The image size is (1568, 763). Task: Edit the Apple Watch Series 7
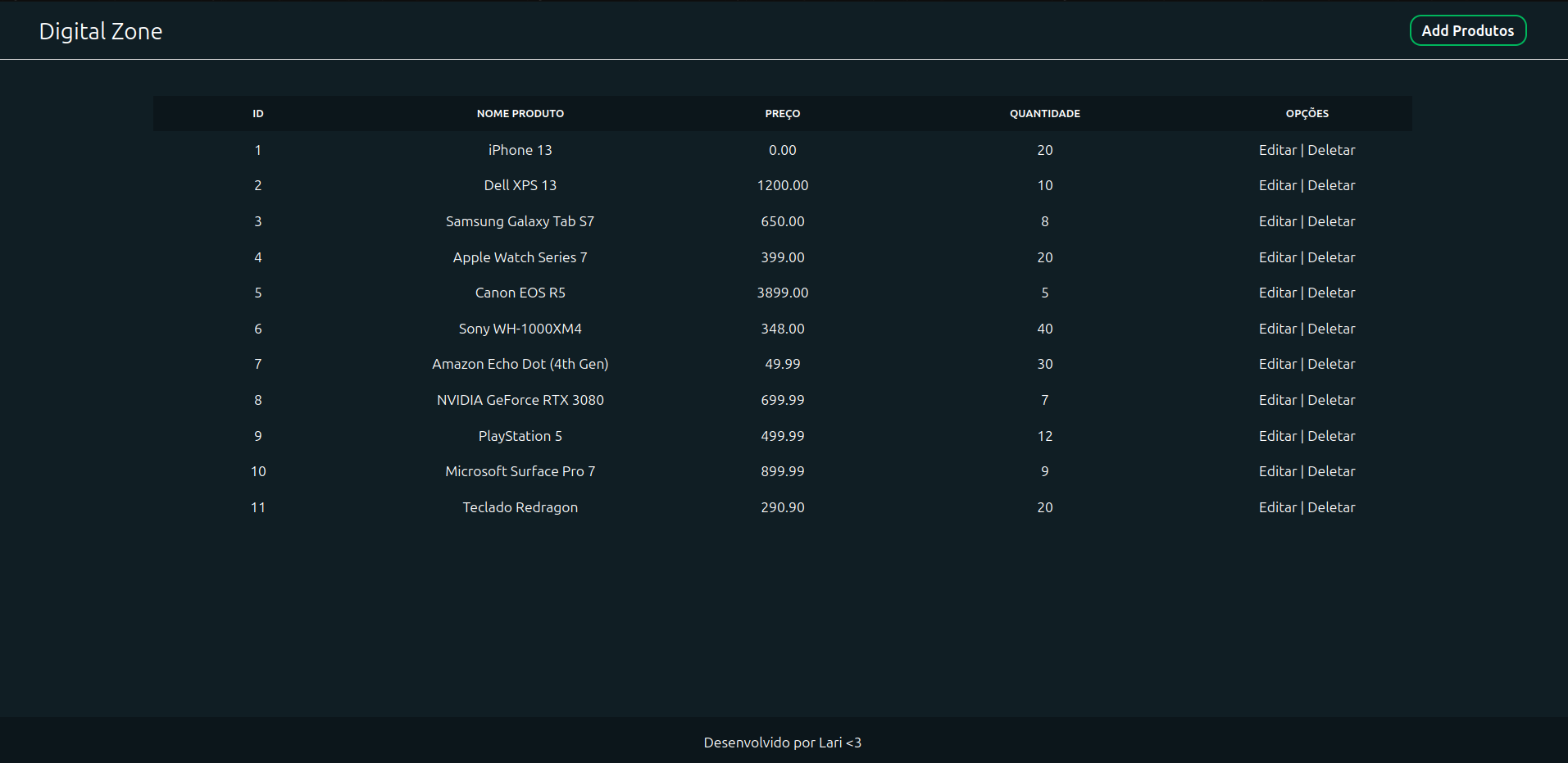point(1277,257)
